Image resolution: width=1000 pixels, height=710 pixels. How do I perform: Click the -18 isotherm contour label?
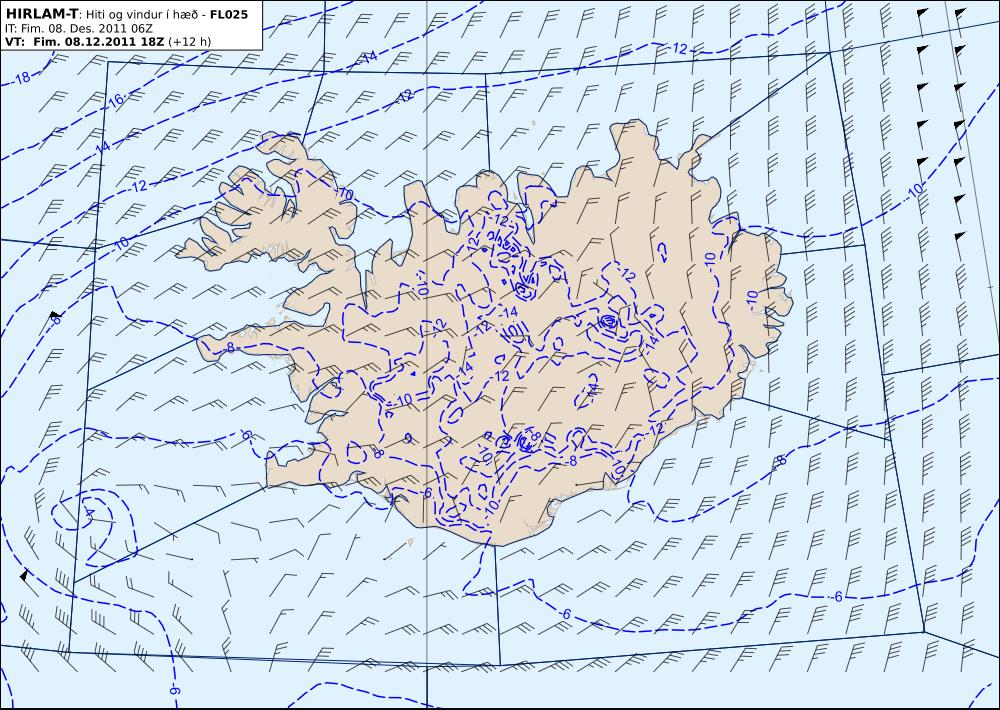click(21, 78)
